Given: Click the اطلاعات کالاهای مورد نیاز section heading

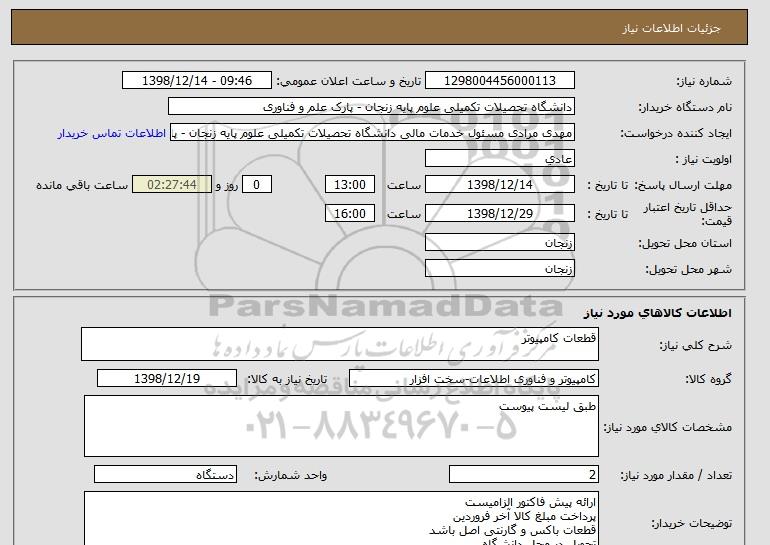Looking at the screenshot, I should (658, 313).
